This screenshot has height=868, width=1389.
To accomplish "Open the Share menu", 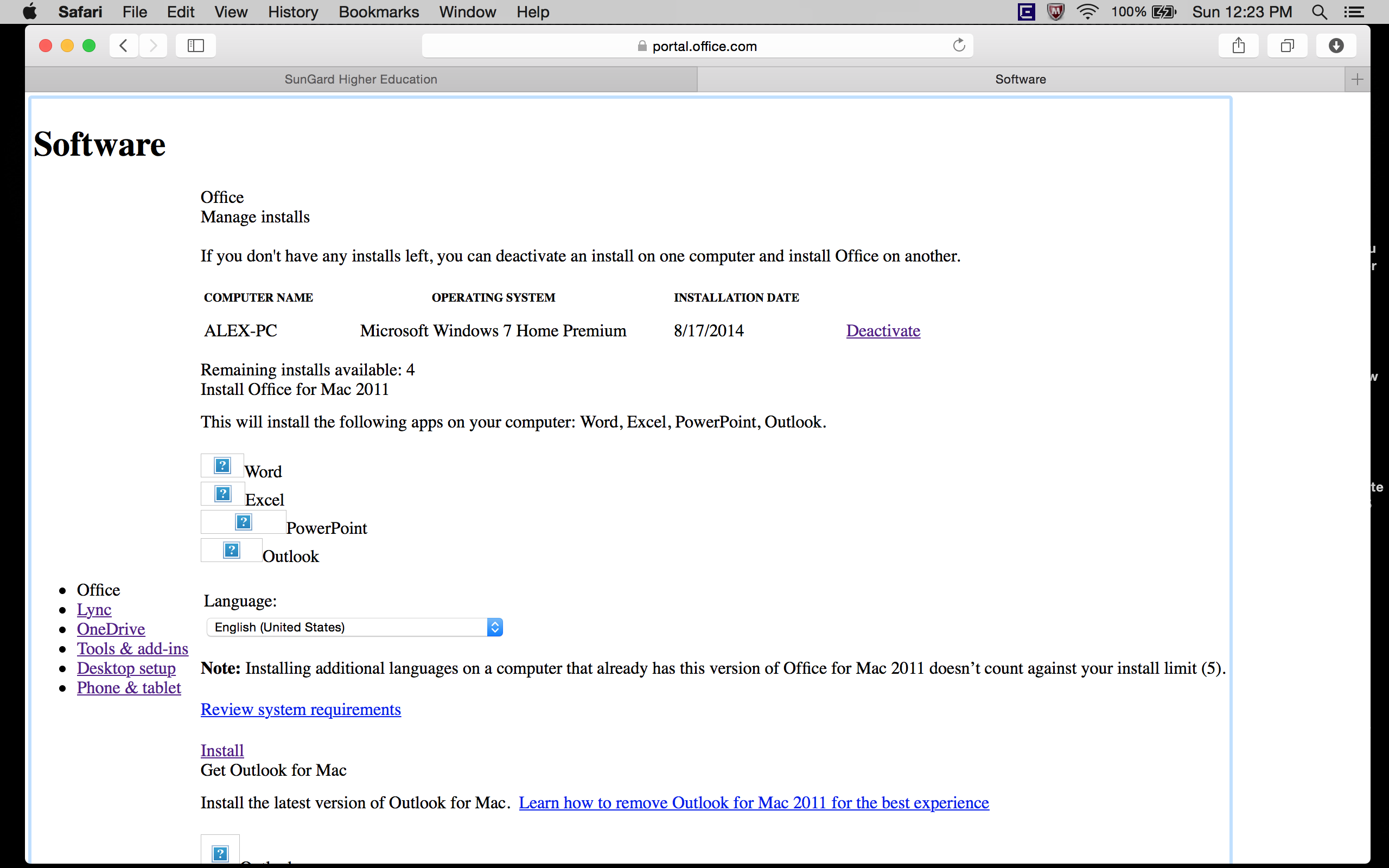I will pyautogui.click(x=1239, y=46).
